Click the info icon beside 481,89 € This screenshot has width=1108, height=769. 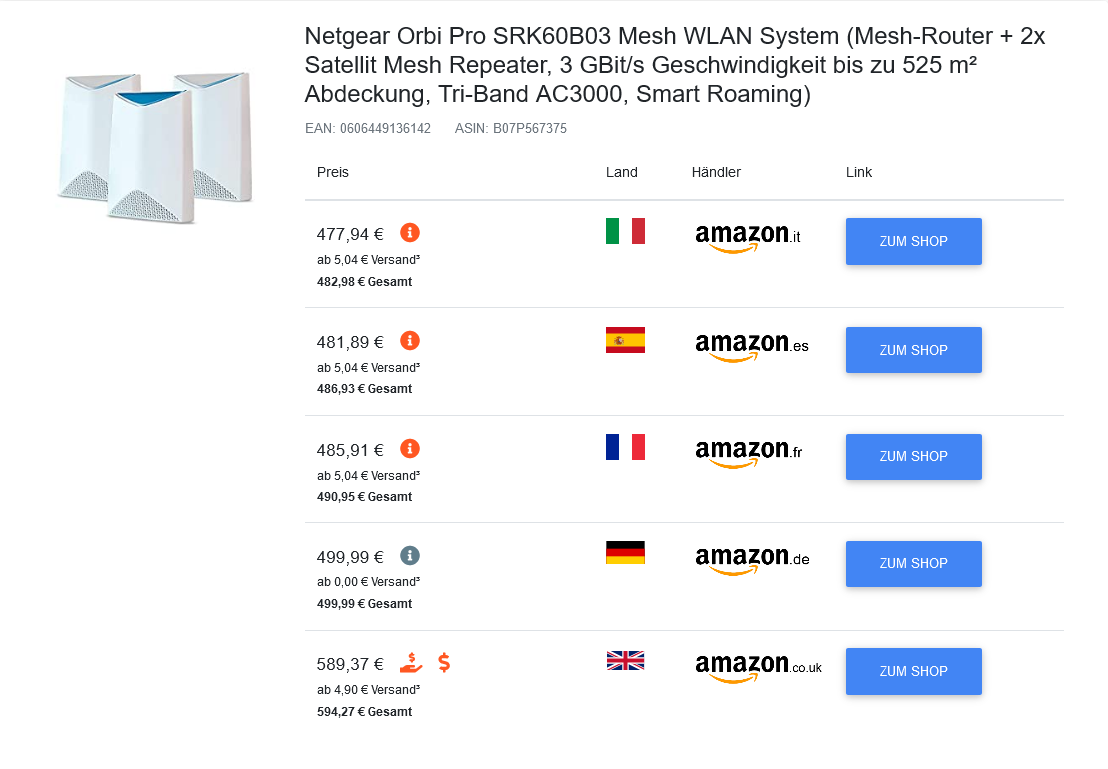pos(410,341)
